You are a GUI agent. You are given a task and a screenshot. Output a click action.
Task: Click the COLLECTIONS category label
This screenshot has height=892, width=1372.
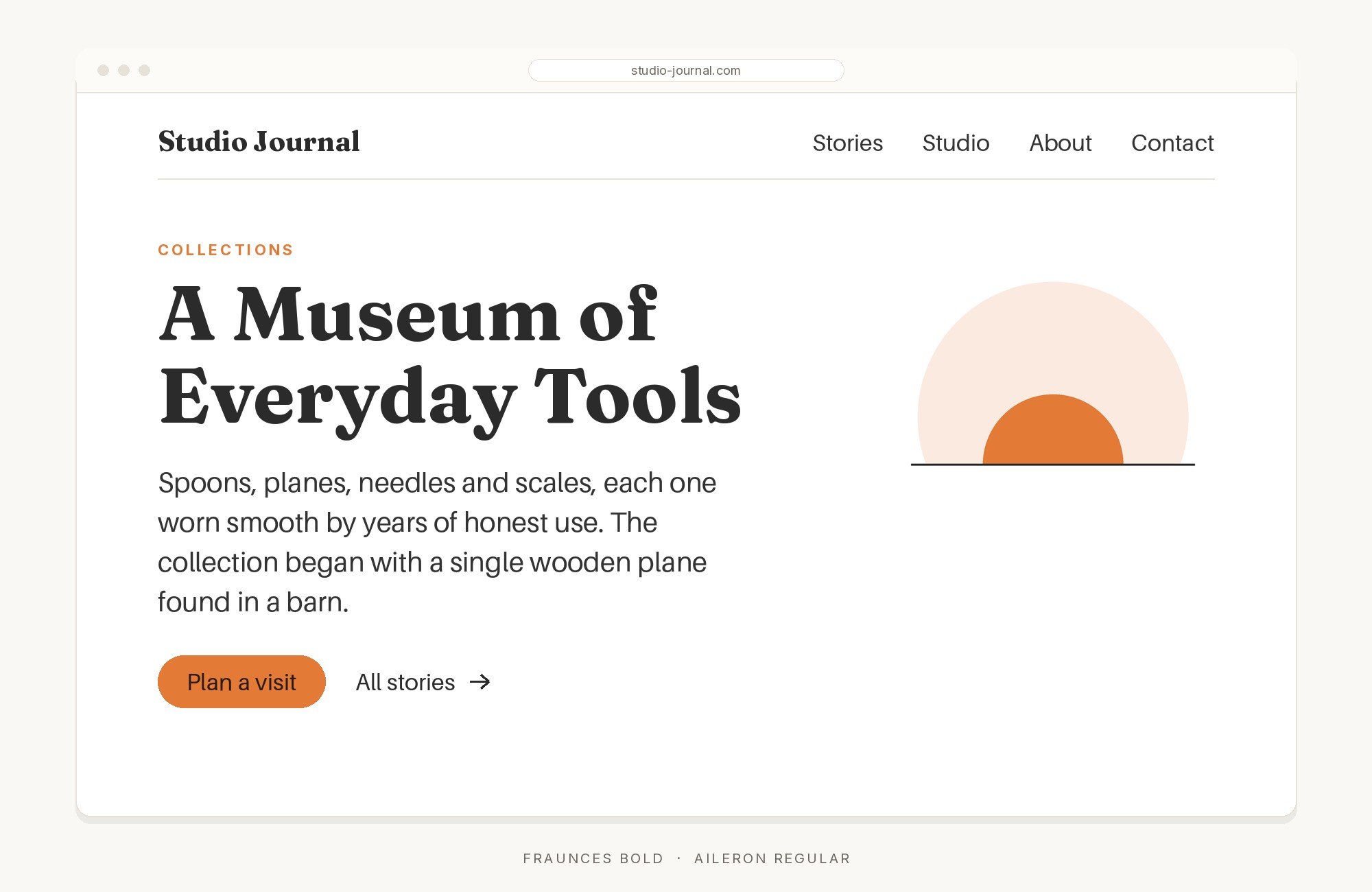(226, 250)
